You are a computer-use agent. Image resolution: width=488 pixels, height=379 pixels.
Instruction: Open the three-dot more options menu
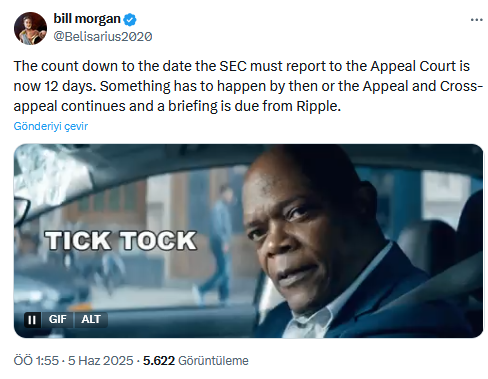(x=477, y=20)
